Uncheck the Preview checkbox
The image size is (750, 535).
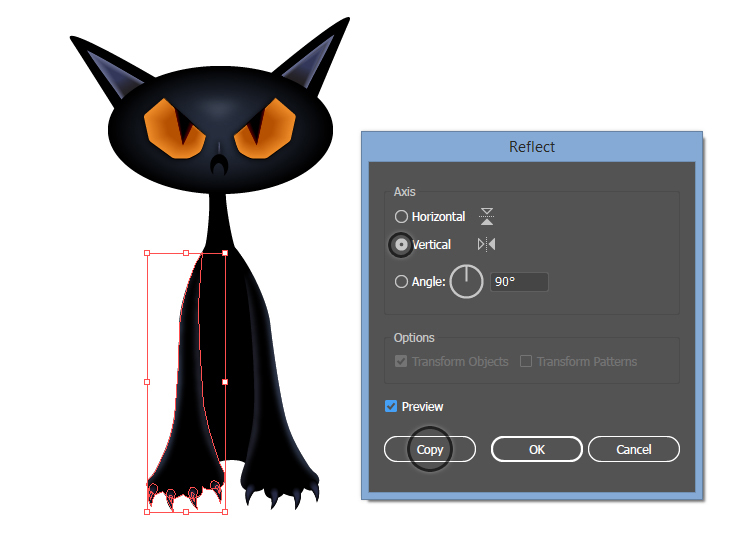[x=391, y=406]
